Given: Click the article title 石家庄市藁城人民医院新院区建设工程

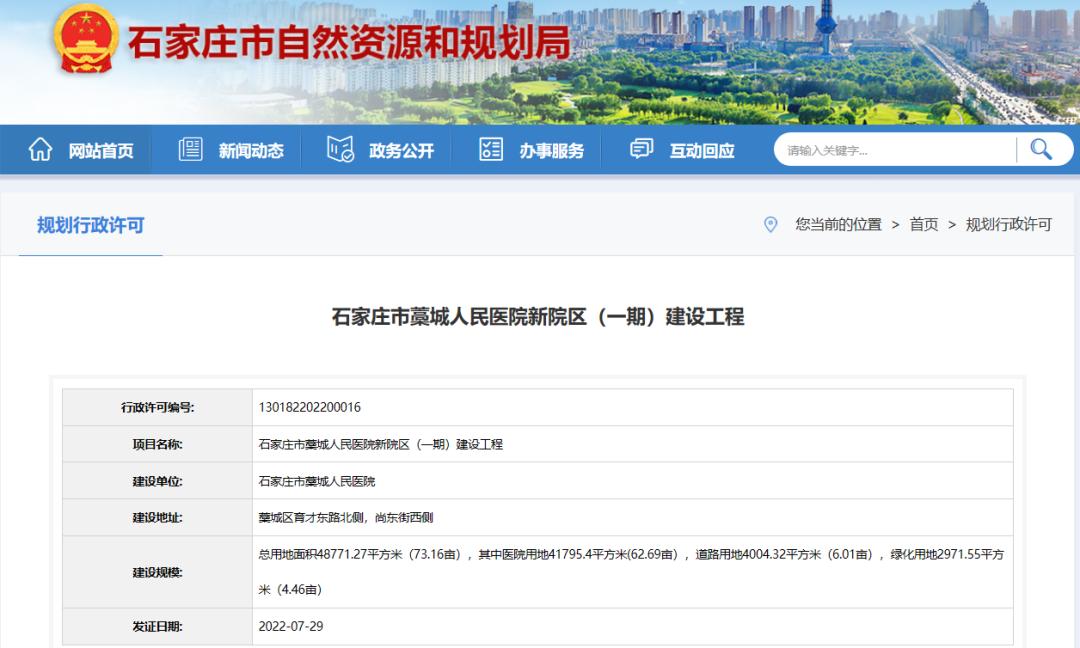Looking at the screenshot, I should click(540, 318).
